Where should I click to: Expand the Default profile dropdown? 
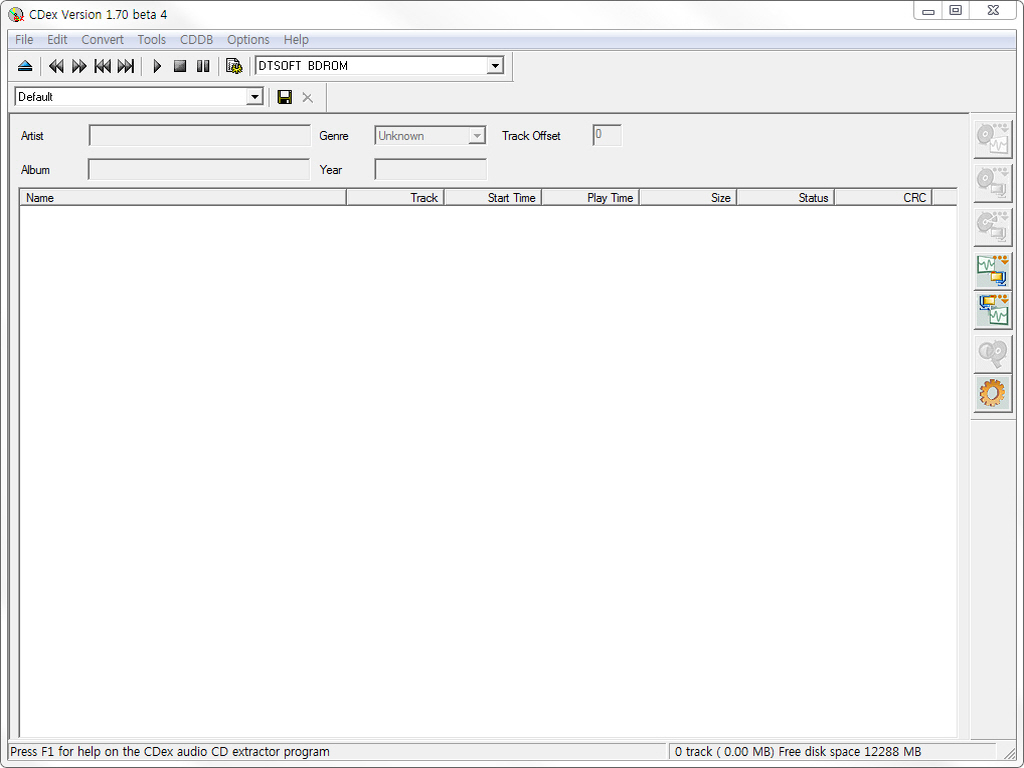pos(255,97)
